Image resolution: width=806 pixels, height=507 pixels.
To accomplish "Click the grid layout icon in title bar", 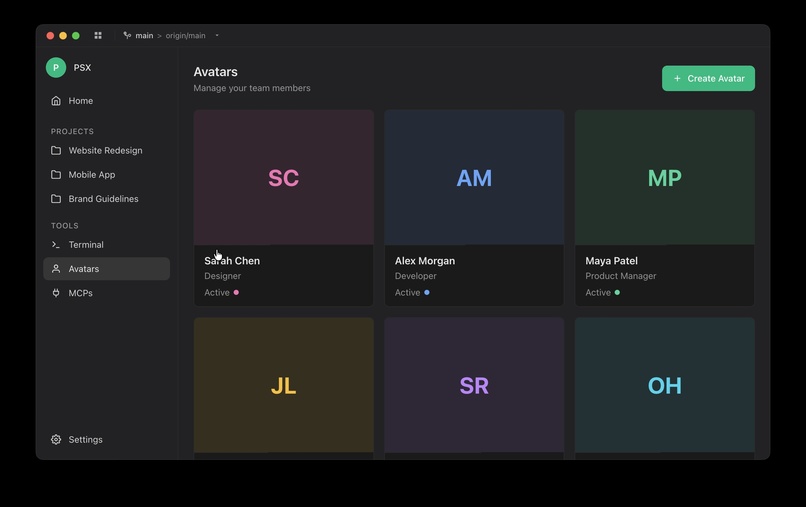I will pos(98,35).
